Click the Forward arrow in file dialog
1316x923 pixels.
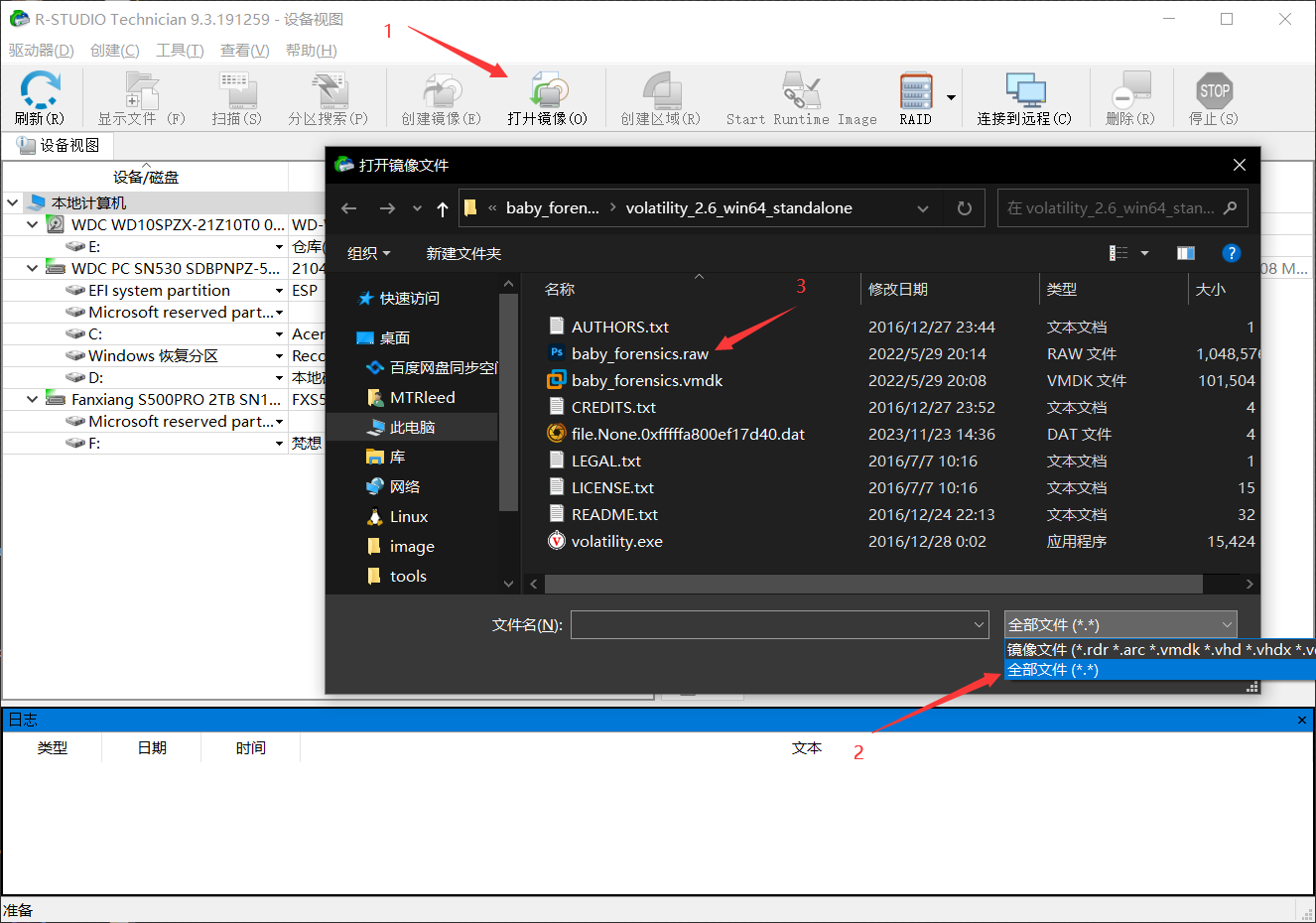coord(387,208)
